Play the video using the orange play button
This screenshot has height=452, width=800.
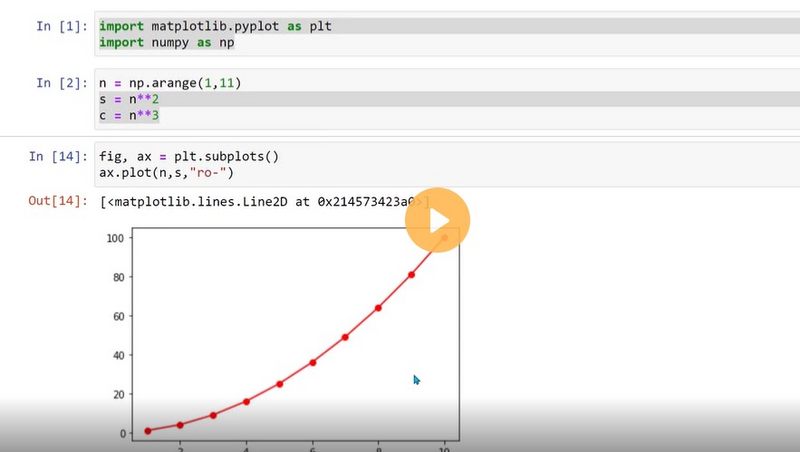pyautogui.click(x=438, y=220)
